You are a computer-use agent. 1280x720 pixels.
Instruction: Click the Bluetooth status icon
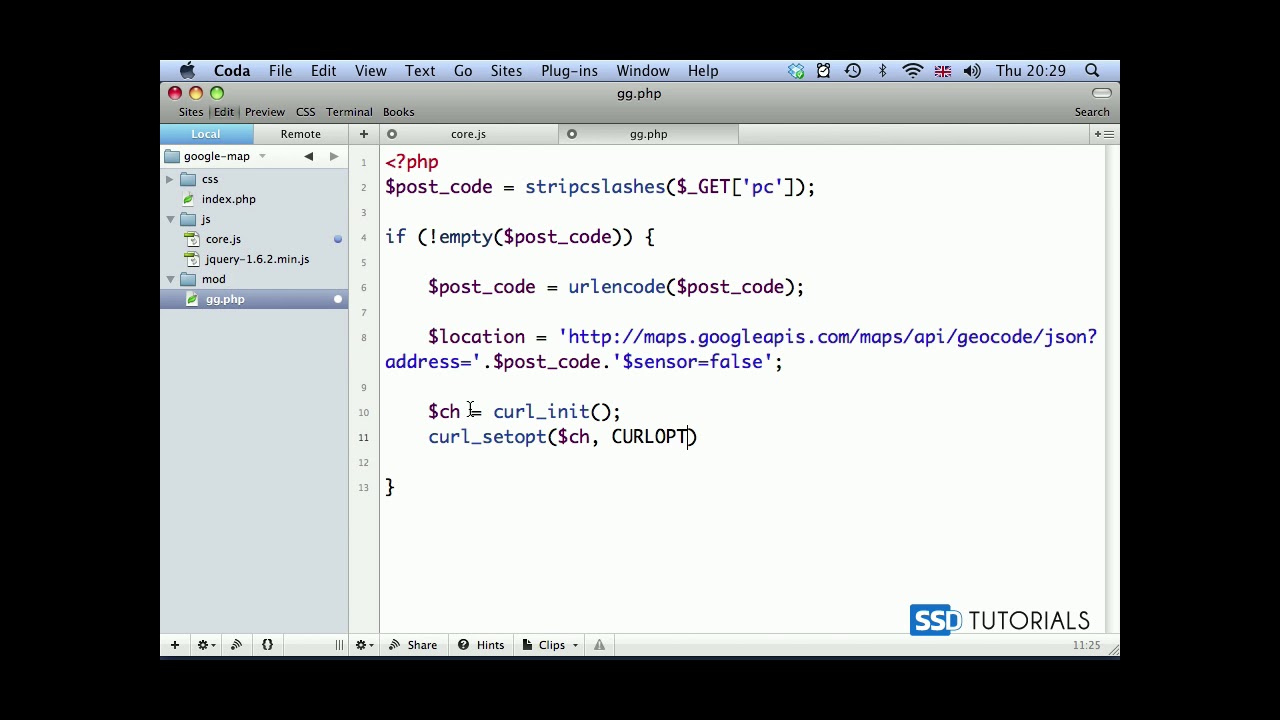(882, 71)
